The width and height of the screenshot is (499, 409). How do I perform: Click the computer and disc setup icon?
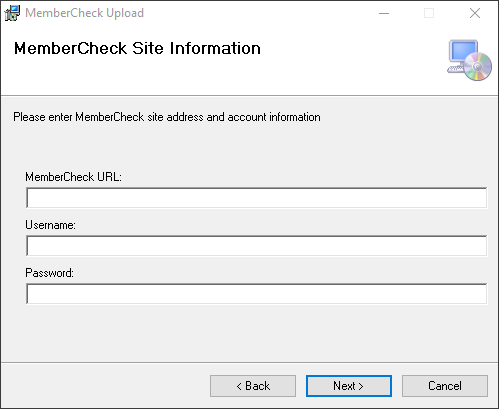[x=469, y=60]
